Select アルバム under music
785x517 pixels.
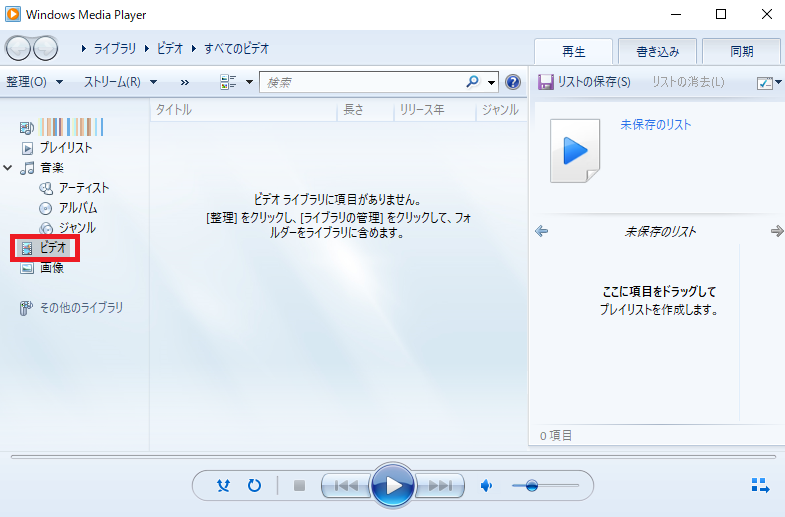tap(68, 208)
